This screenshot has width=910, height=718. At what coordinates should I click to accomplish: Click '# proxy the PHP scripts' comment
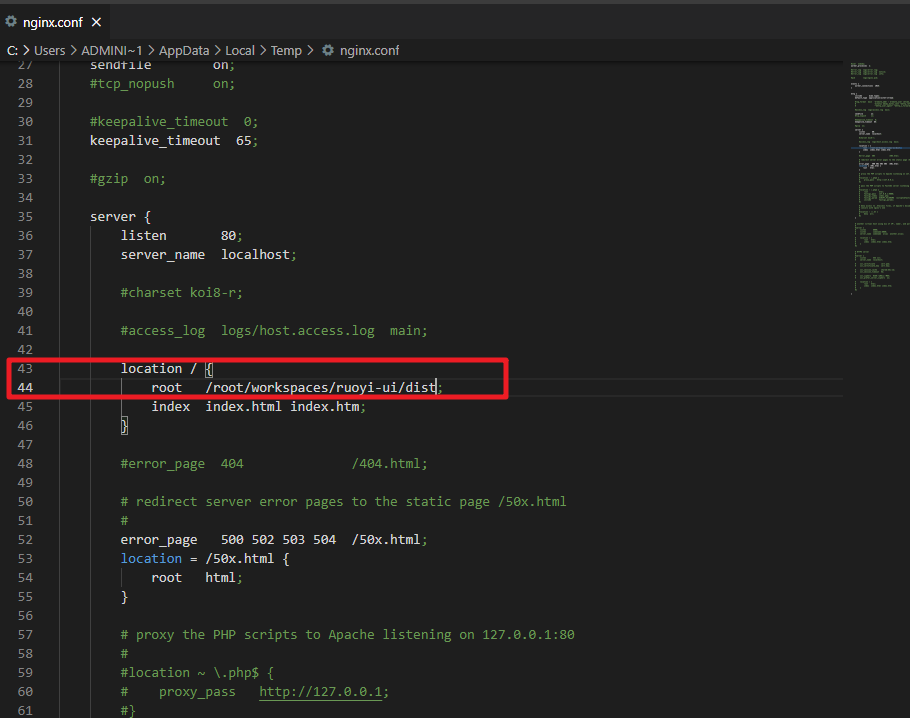click(347, 634)
